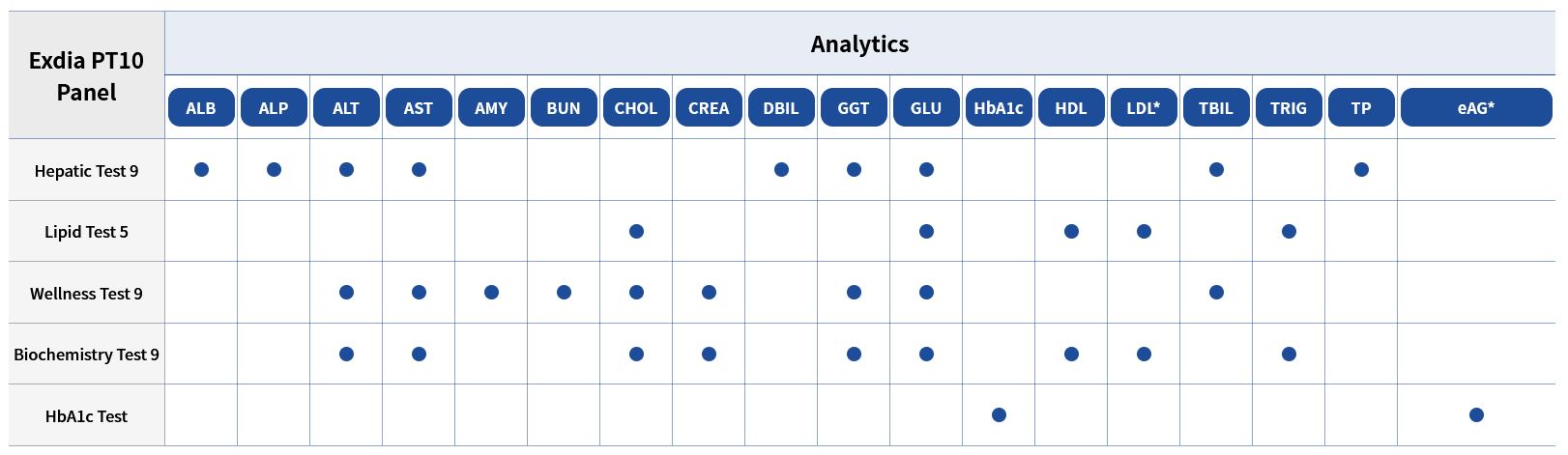Click the AMY header pill

pyautogui.click(x=490, y=107)
